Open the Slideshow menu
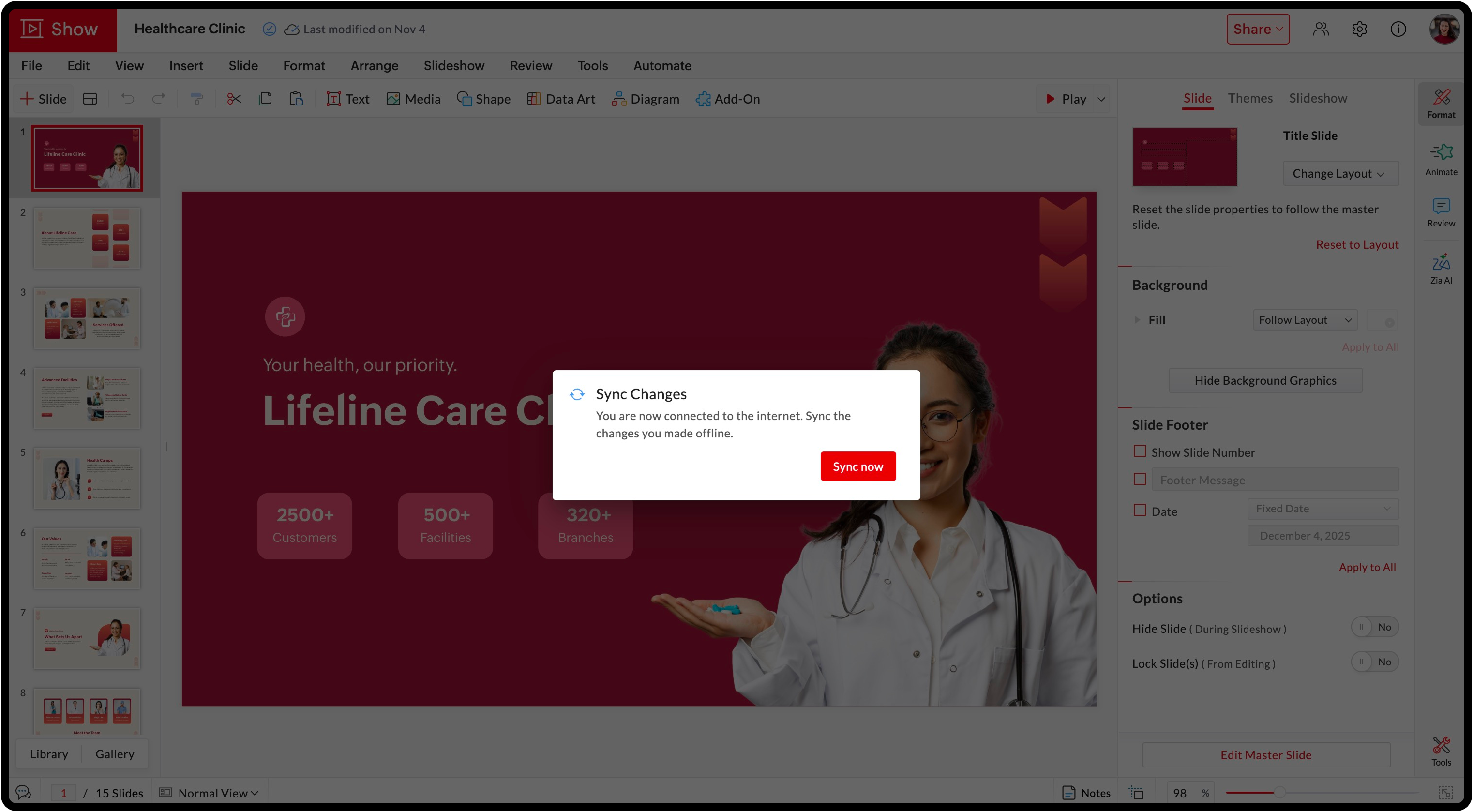Image resolution: width=1473 pixels, height=812 pixels. pos(453,66)
